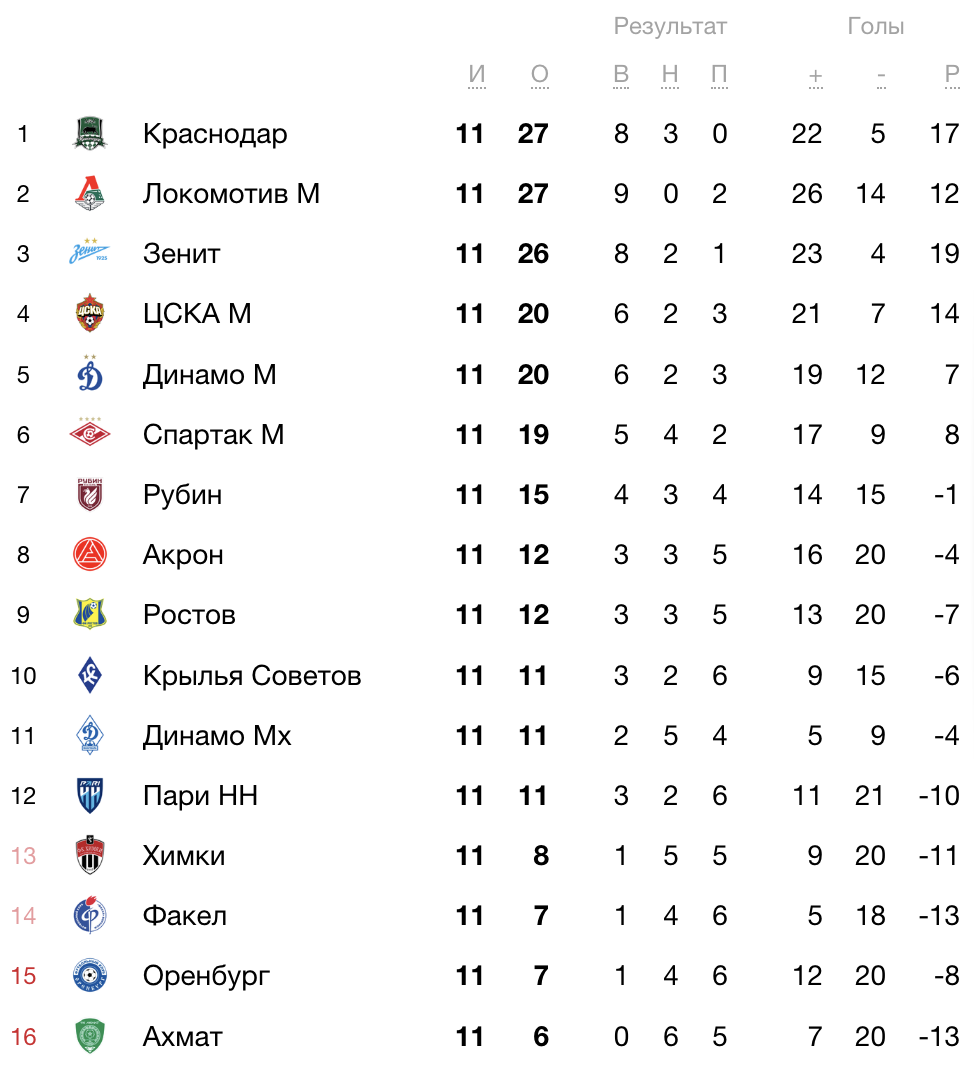Screen dimensions: 974x1086
Task: Sort by the О points column header
Action: (540, 75)
